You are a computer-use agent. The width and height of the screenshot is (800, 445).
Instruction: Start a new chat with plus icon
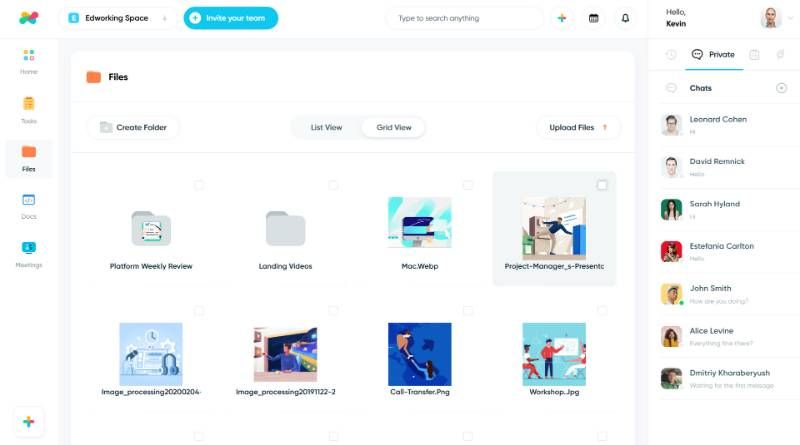coord(781,88)
